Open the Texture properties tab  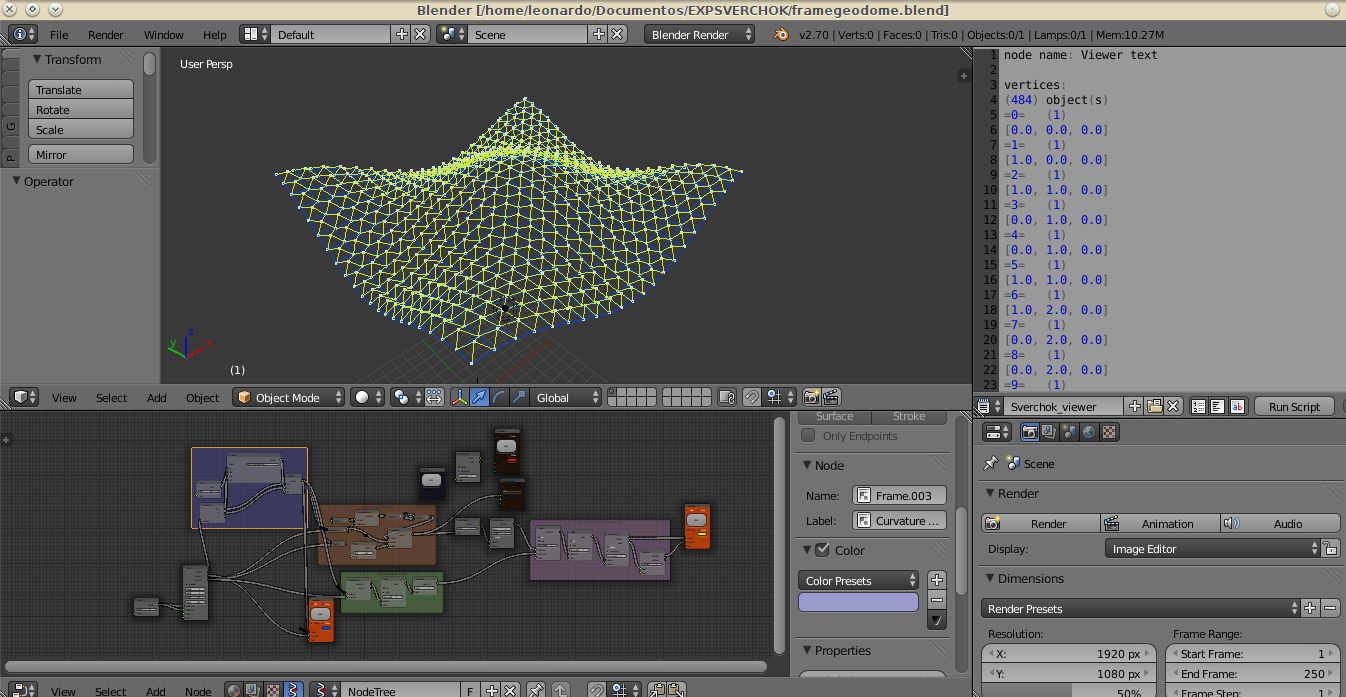coord(1110,432)
